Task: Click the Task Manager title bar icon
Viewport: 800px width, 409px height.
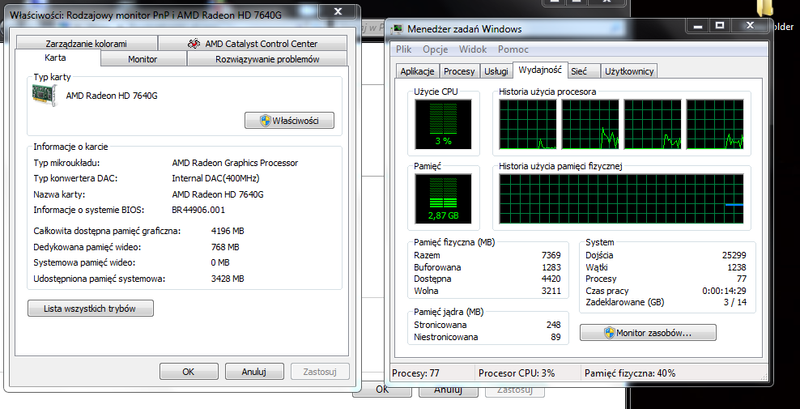Action: click(397, 29)
